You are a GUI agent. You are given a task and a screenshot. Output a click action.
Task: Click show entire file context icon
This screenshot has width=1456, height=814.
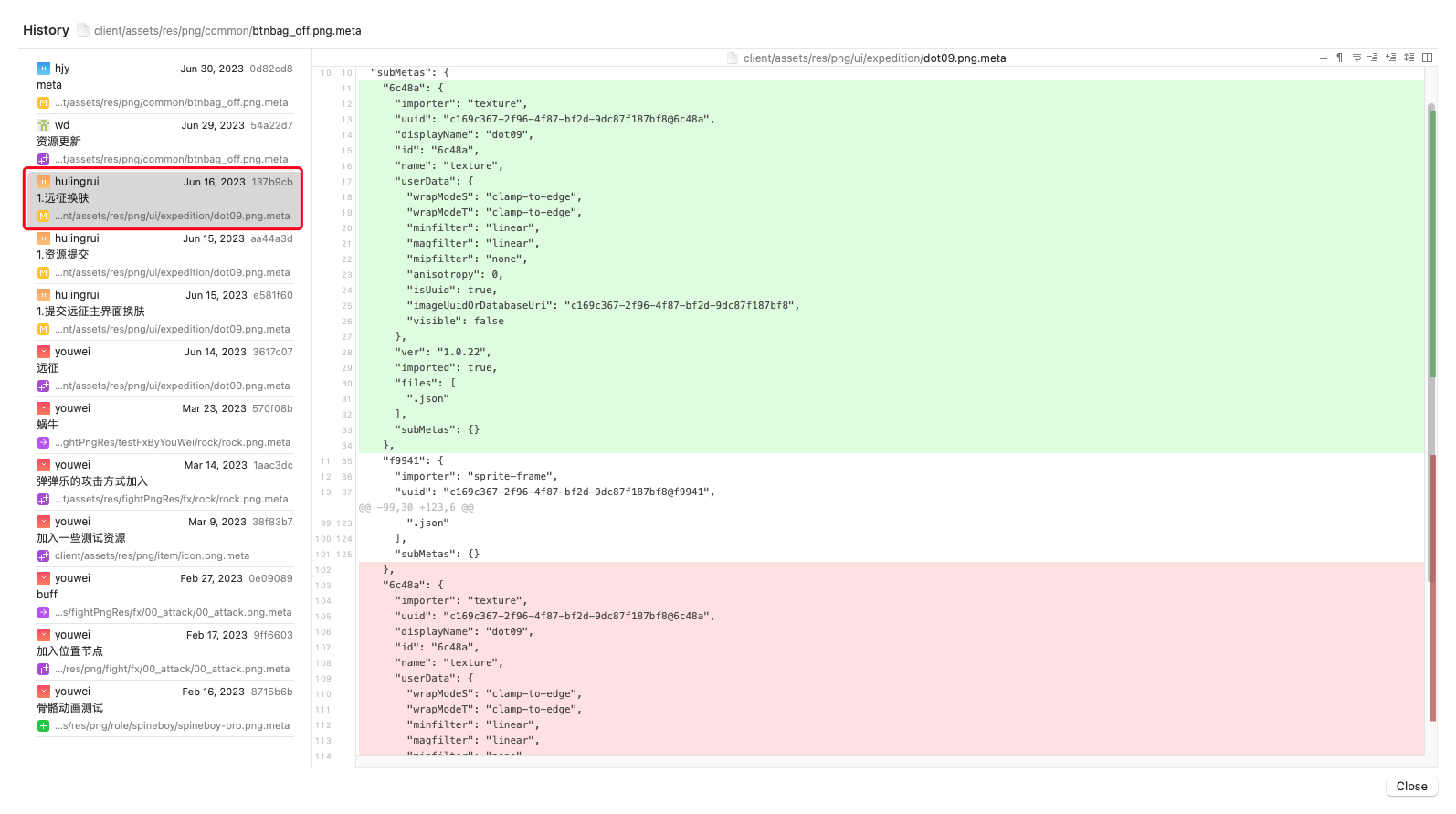click(1409, 58)
